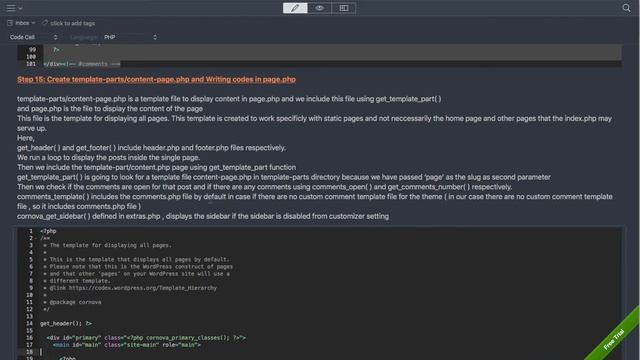Click the '@package cornova' comment line

pyautogui.click(x=72, y=302)
